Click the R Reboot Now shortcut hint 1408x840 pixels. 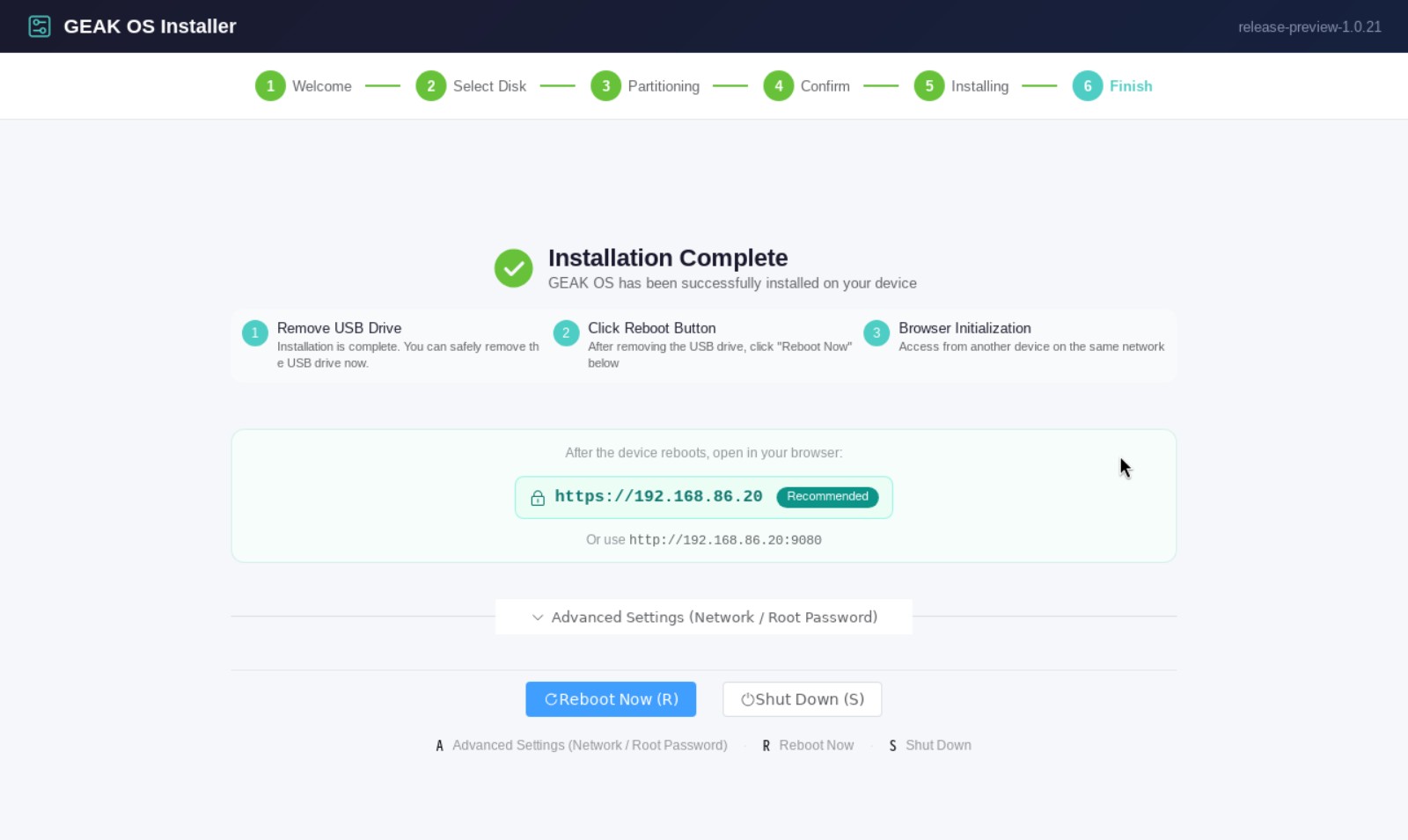(808, 745)
